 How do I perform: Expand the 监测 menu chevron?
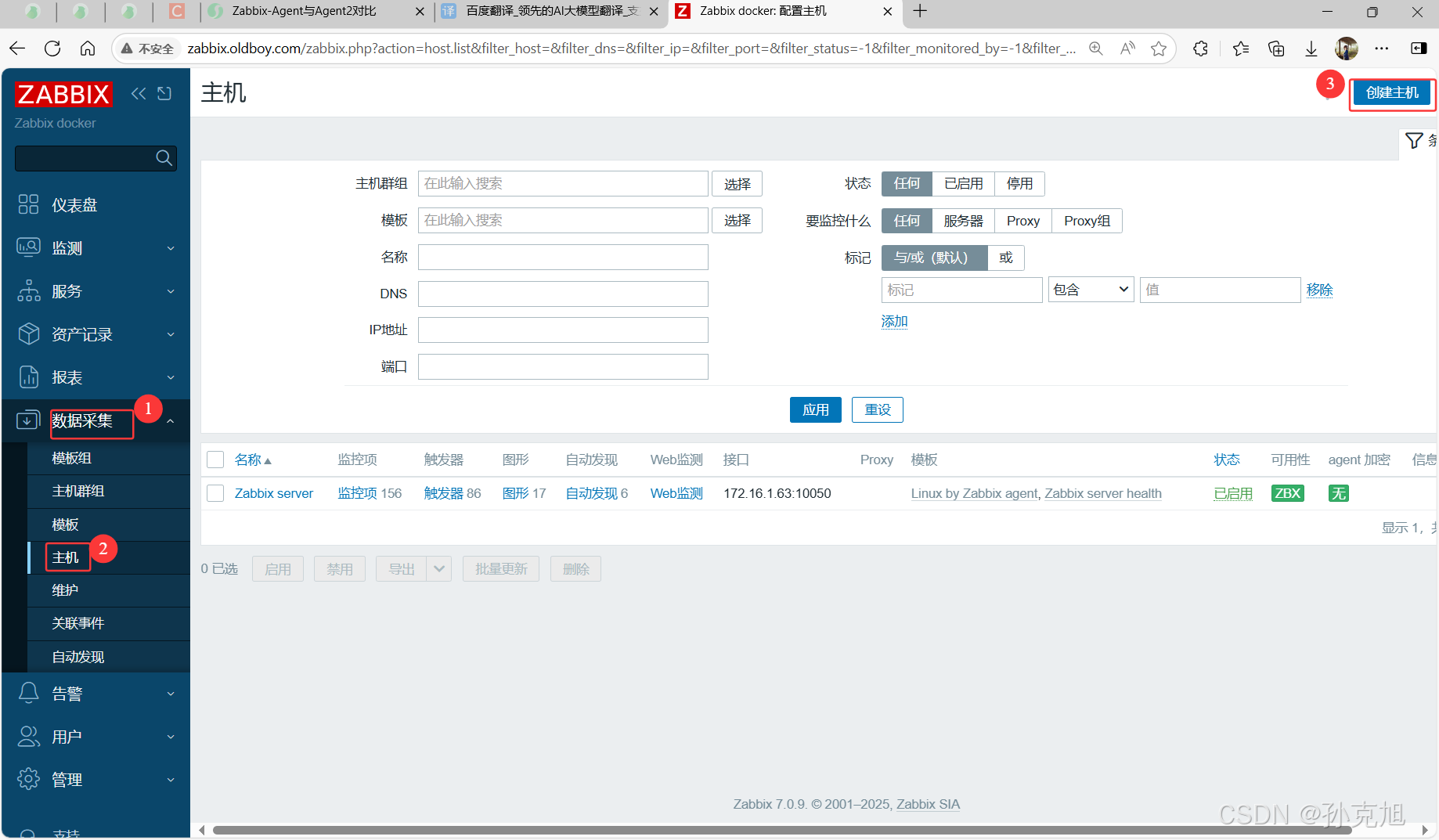tap(171, 248)
